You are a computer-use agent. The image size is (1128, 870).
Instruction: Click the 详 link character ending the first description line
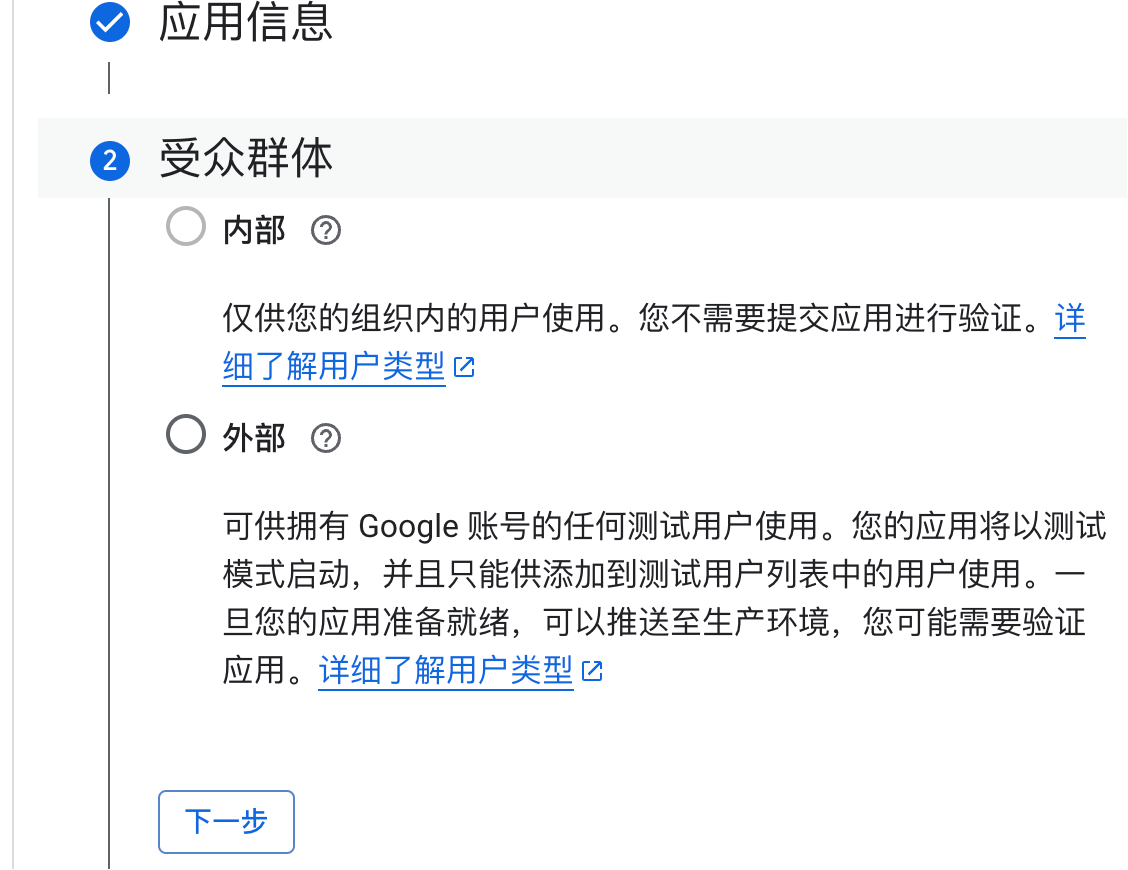pos(1070,319)
